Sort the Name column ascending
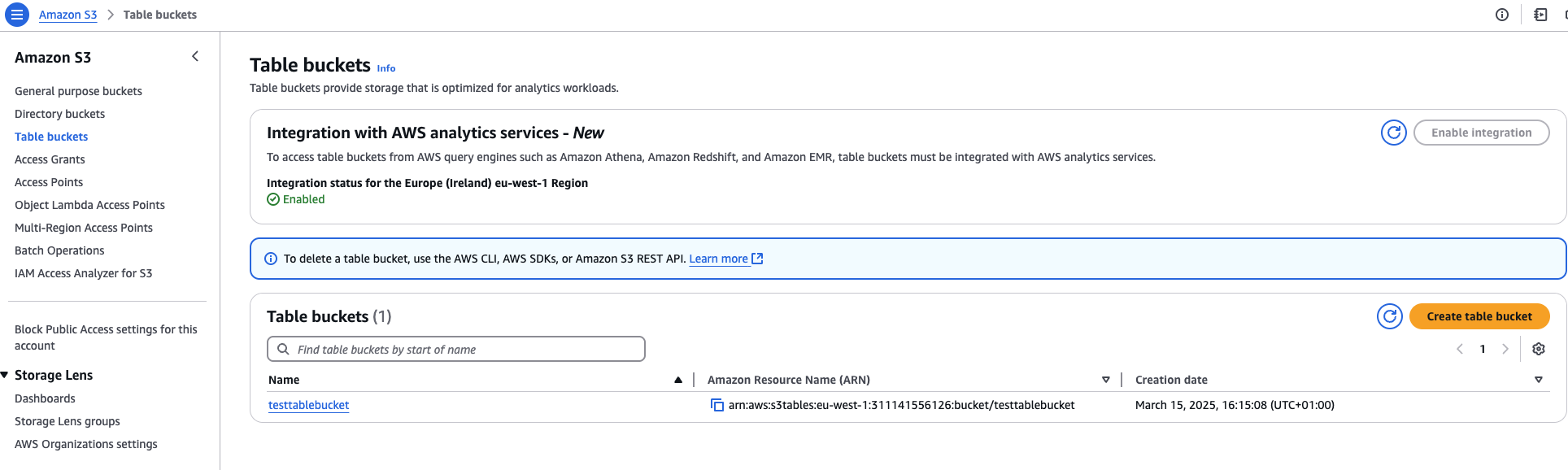 point(677,379)
